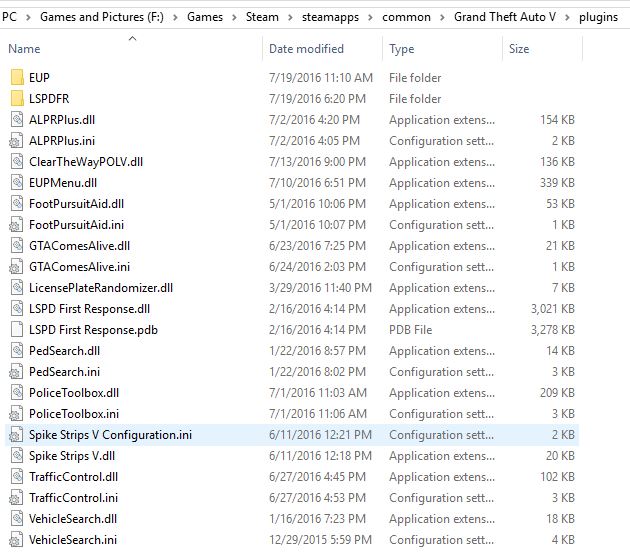Open the LSPDFR folder icon
Image resolution: width=630 pixels, height=556 pixels.
tap(17, 98)
